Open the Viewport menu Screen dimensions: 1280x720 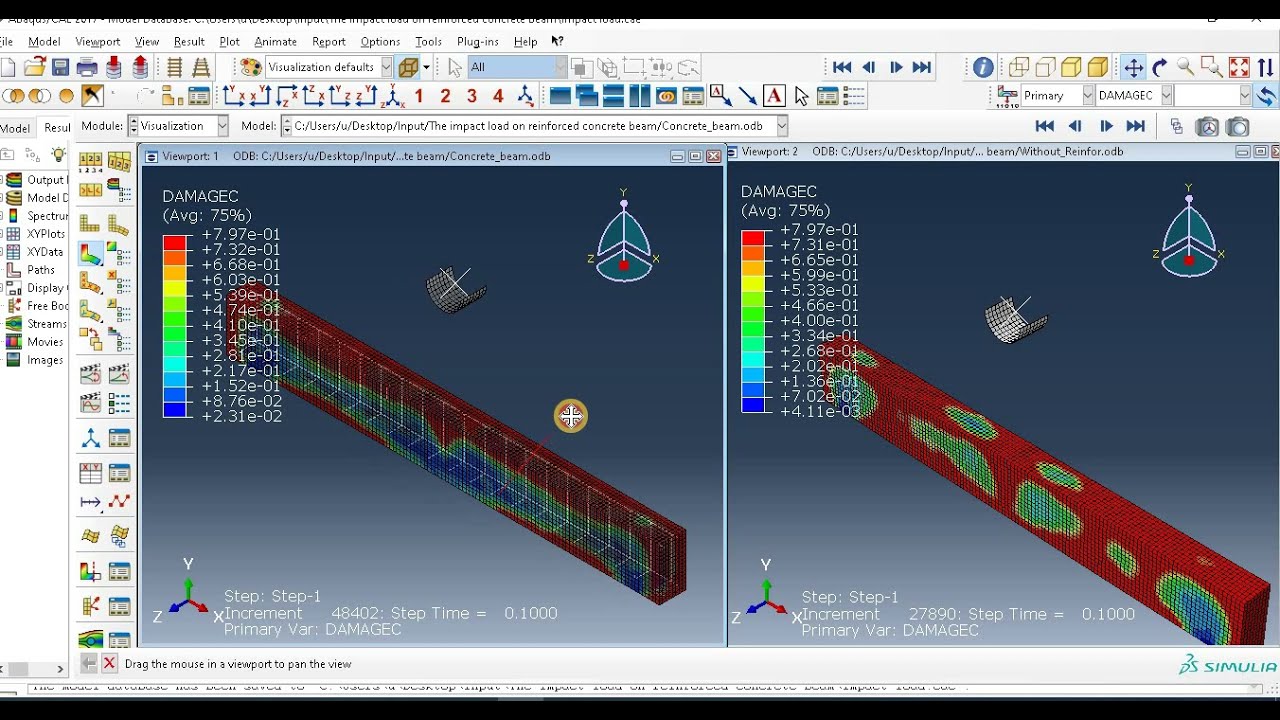tap(98, 42)
